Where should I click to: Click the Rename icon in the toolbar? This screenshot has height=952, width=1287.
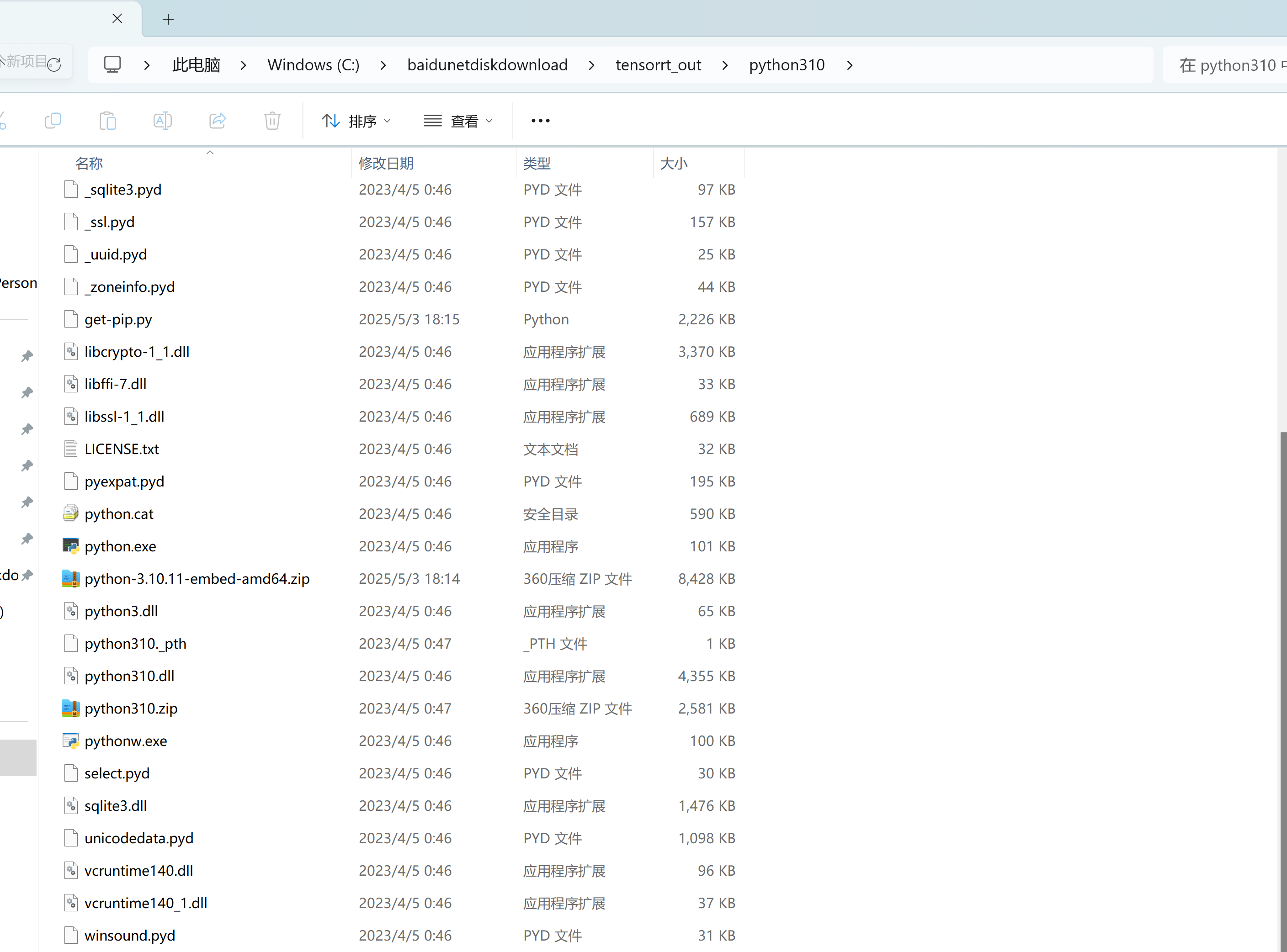tap(163, 121)
